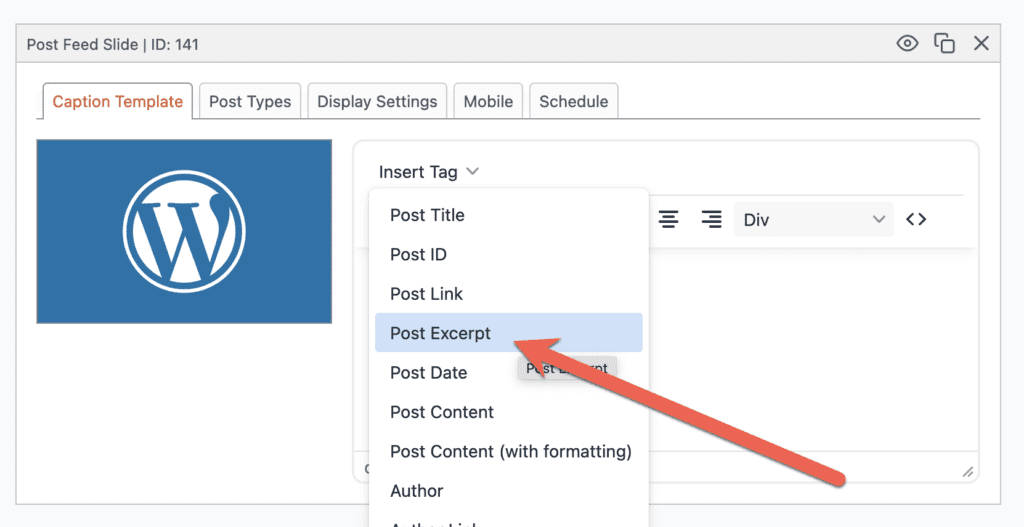Switch to source code view

[916, 219]
